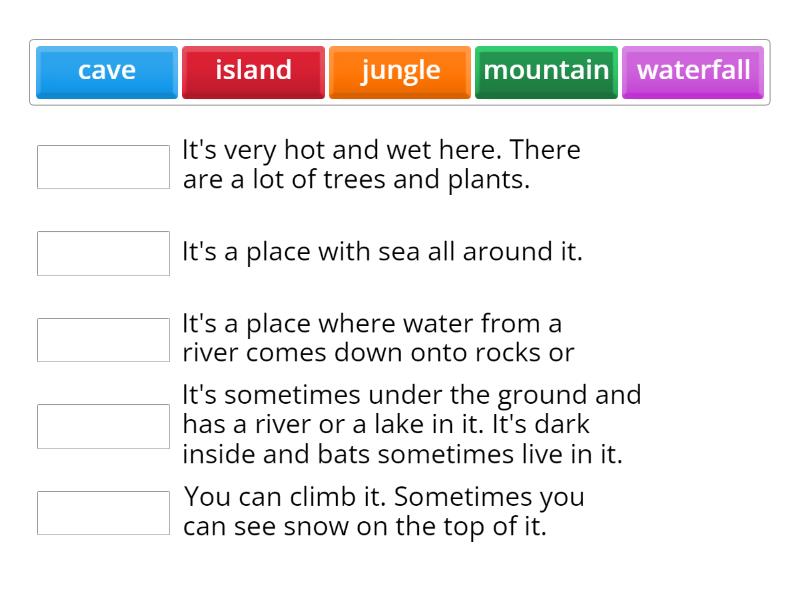Click the answer box beside the hot and wet description

103,166
